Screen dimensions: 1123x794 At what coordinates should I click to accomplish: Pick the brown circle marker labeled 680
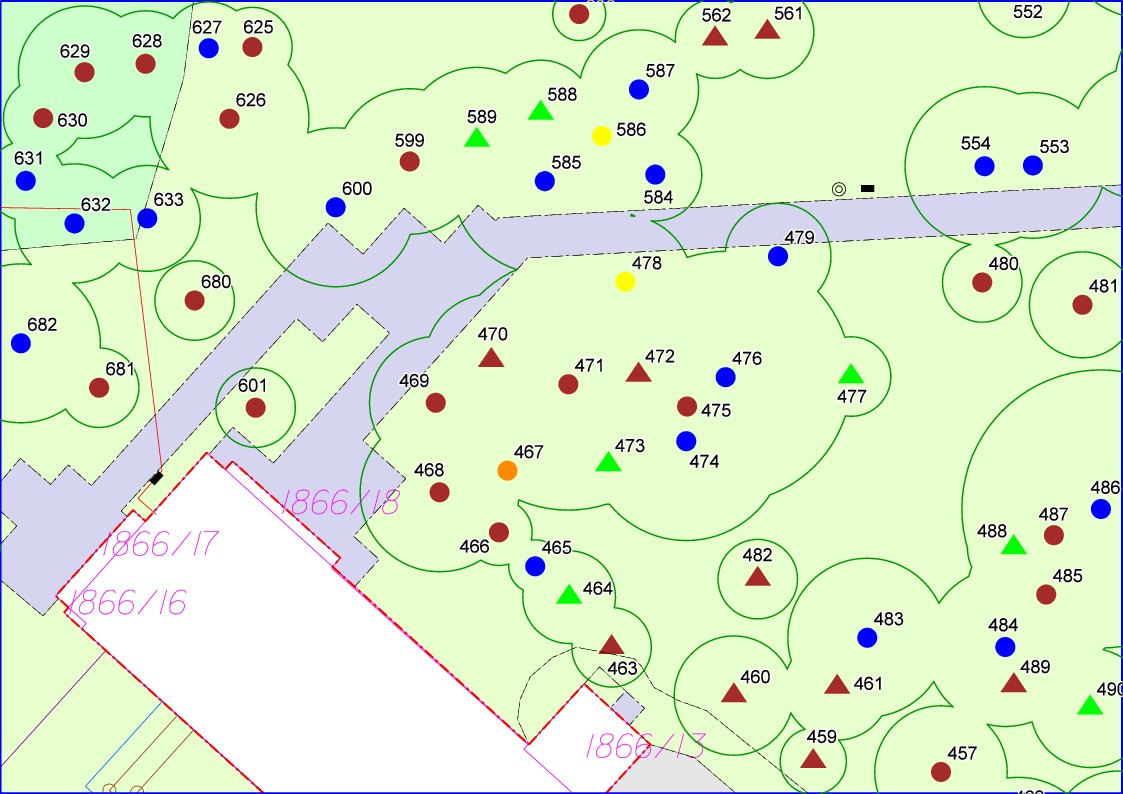194,300
